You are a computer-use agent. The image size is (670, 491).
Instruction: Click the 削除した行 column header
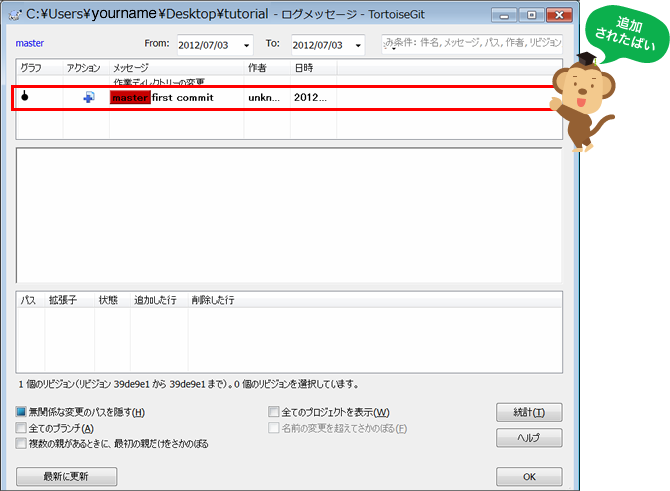point(213,300)
